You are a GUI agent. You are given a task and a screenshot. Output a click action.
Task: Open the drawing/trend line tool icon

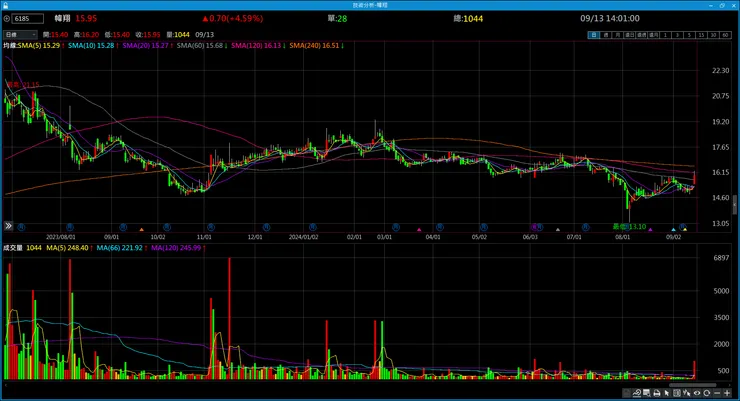pos(637,393)
